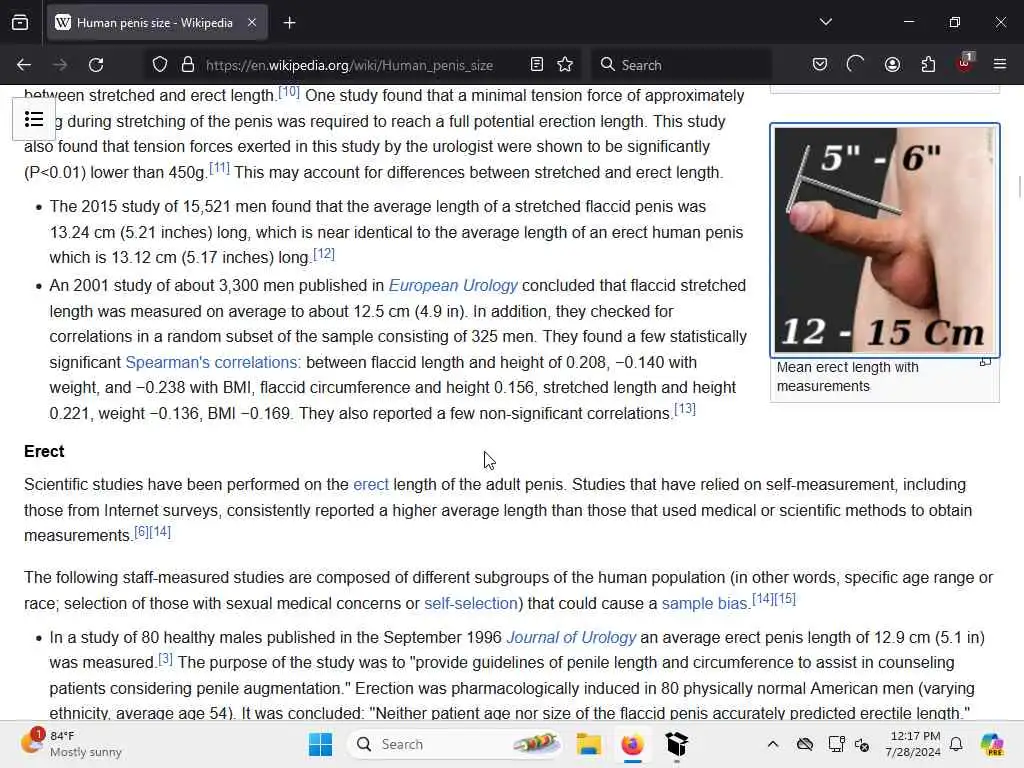Open the mean erect length image thumbnail
The image size is (1024, 768).
coord(884,240)
